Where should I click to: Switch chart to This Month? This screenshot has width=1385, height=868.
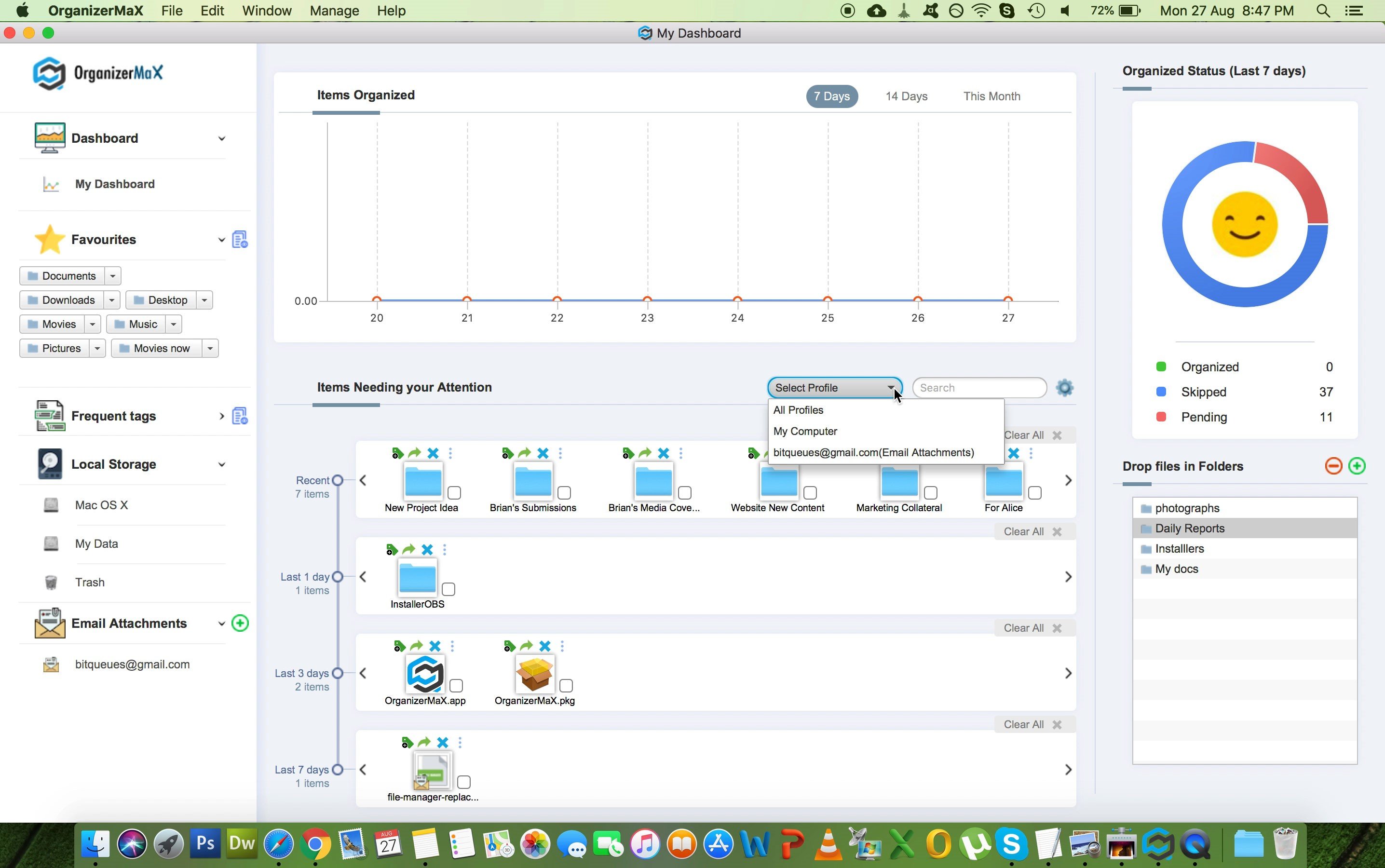992,96
